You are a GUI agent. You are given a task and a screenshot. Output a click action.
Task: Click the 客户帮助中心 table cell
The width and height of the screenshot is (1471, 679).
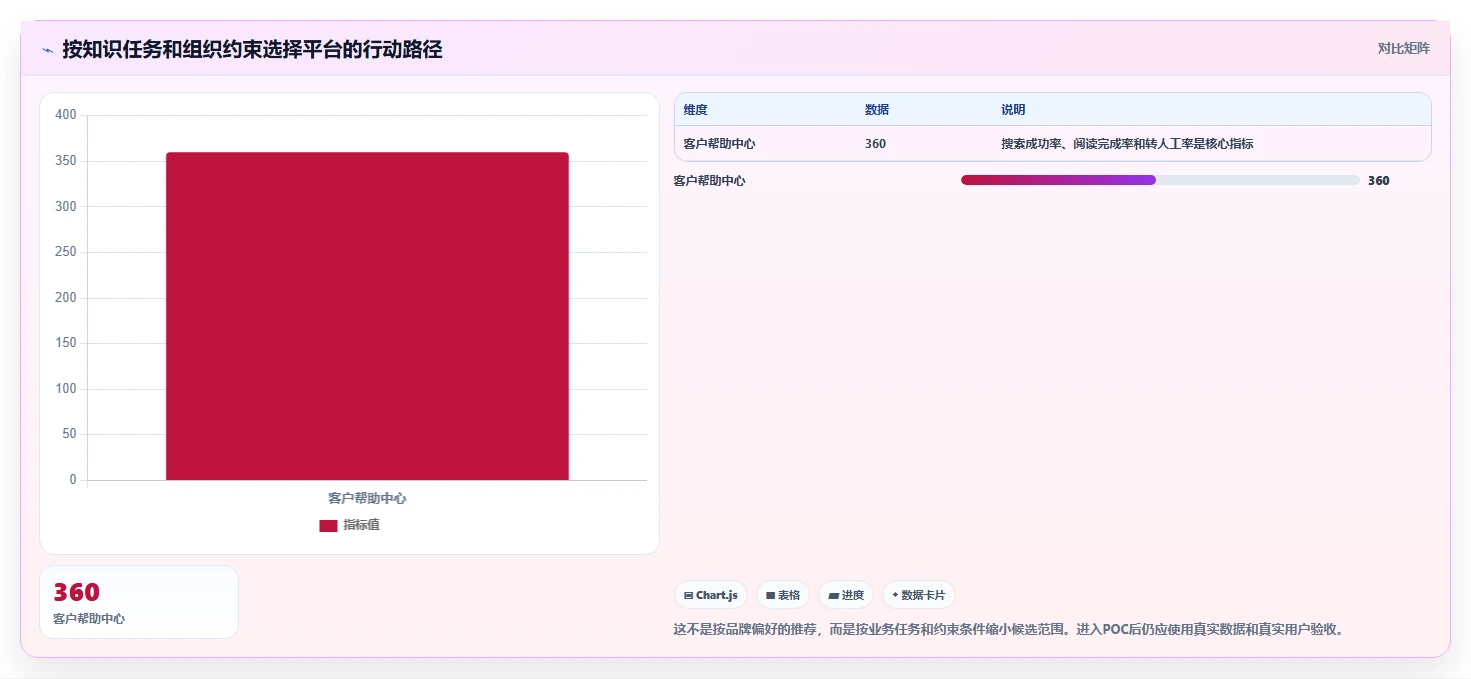coord(719,144)
